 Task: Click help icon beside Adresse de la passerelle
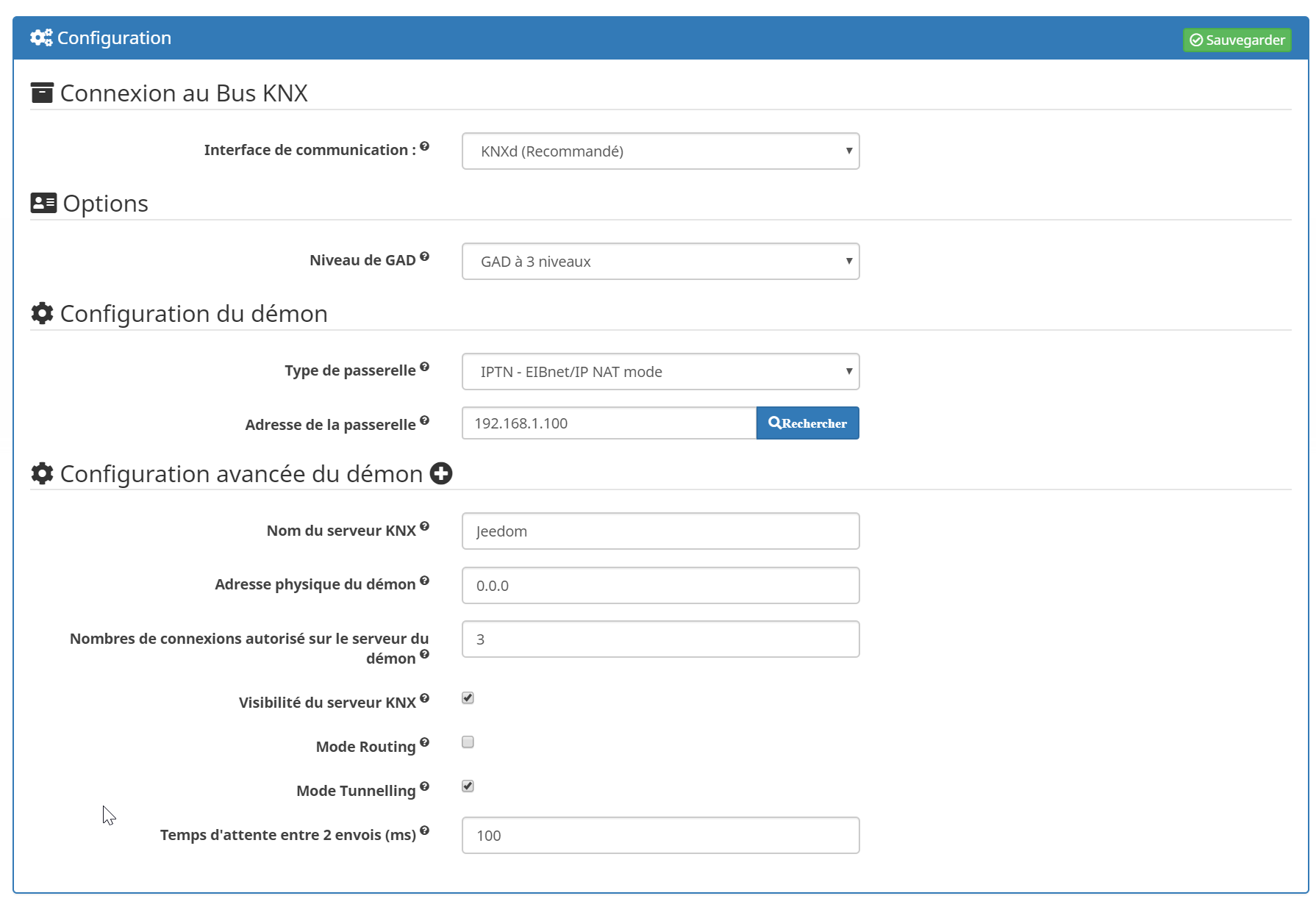[424, 420]
